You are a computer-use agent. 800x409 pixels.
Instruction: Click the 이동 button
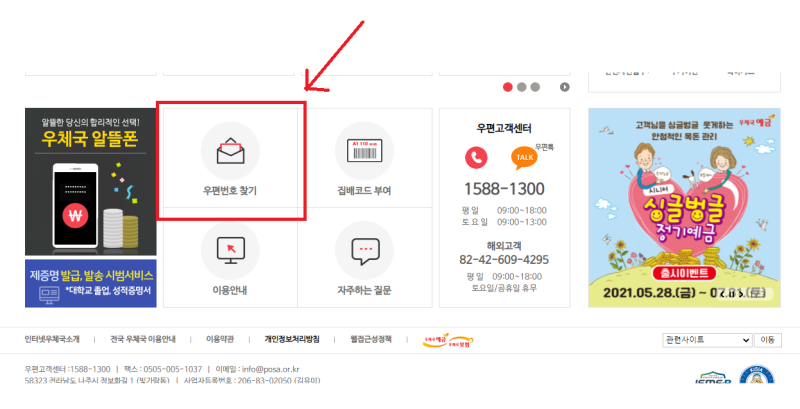pos(768,340)
